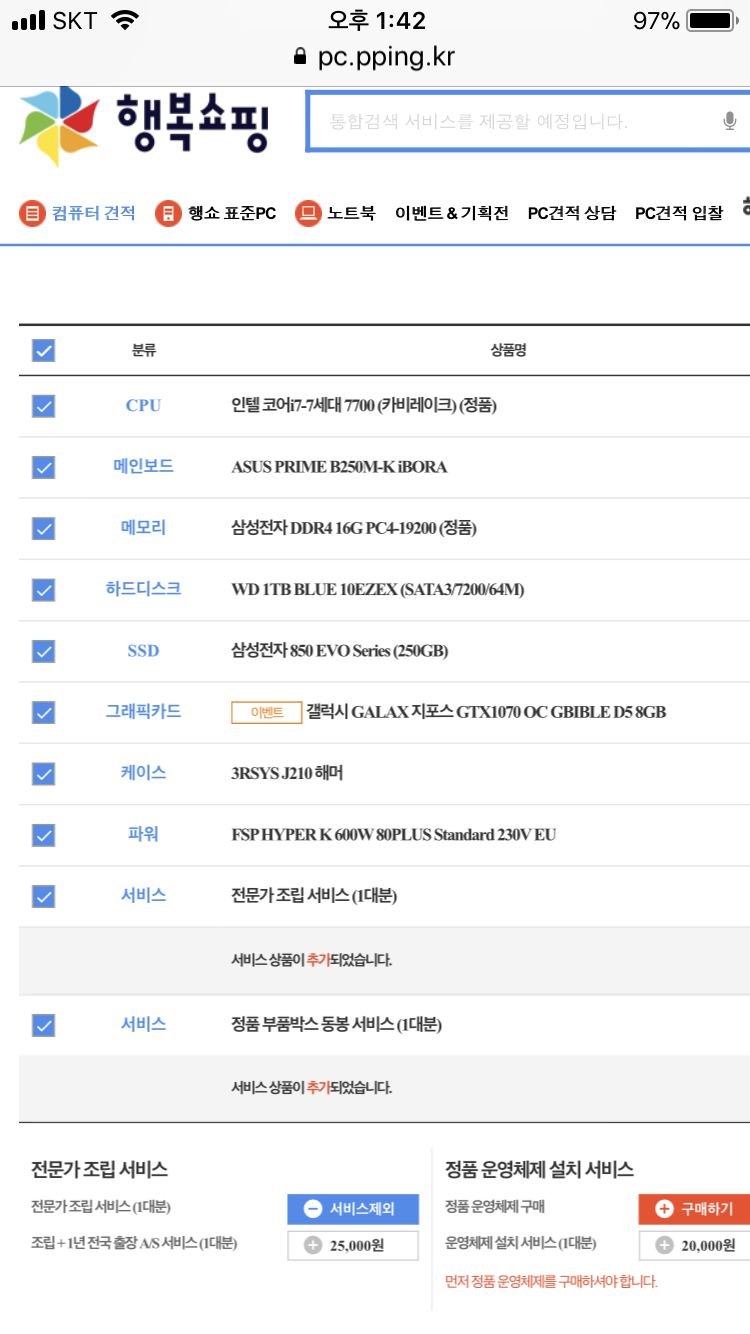The height and width of the screenshot is (1334, 750).
Task: Tap the 정품 운영체제 구매 label
Action: 495,1207
